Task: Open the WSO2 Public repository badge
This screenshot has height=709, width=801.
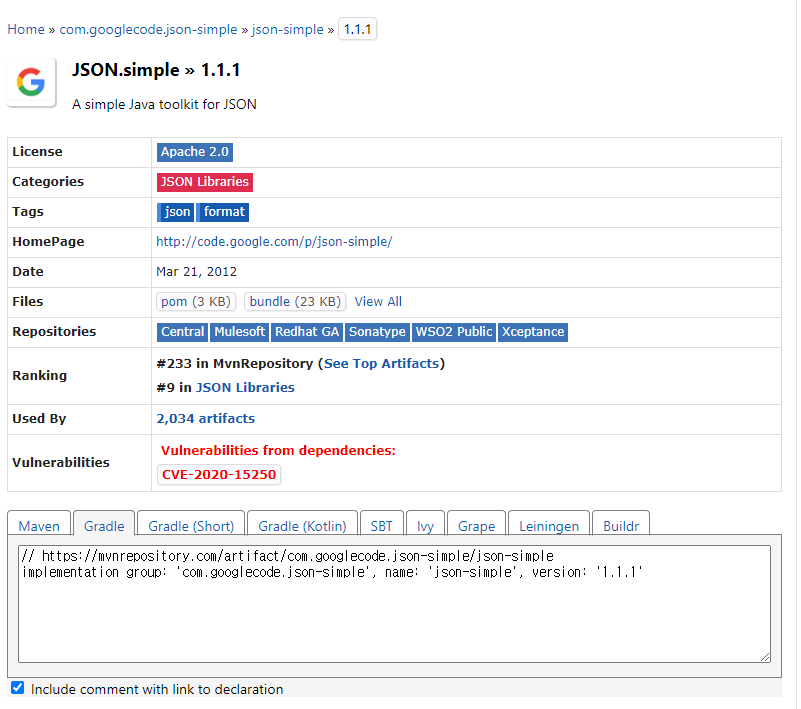Action: tap(454, 332)
